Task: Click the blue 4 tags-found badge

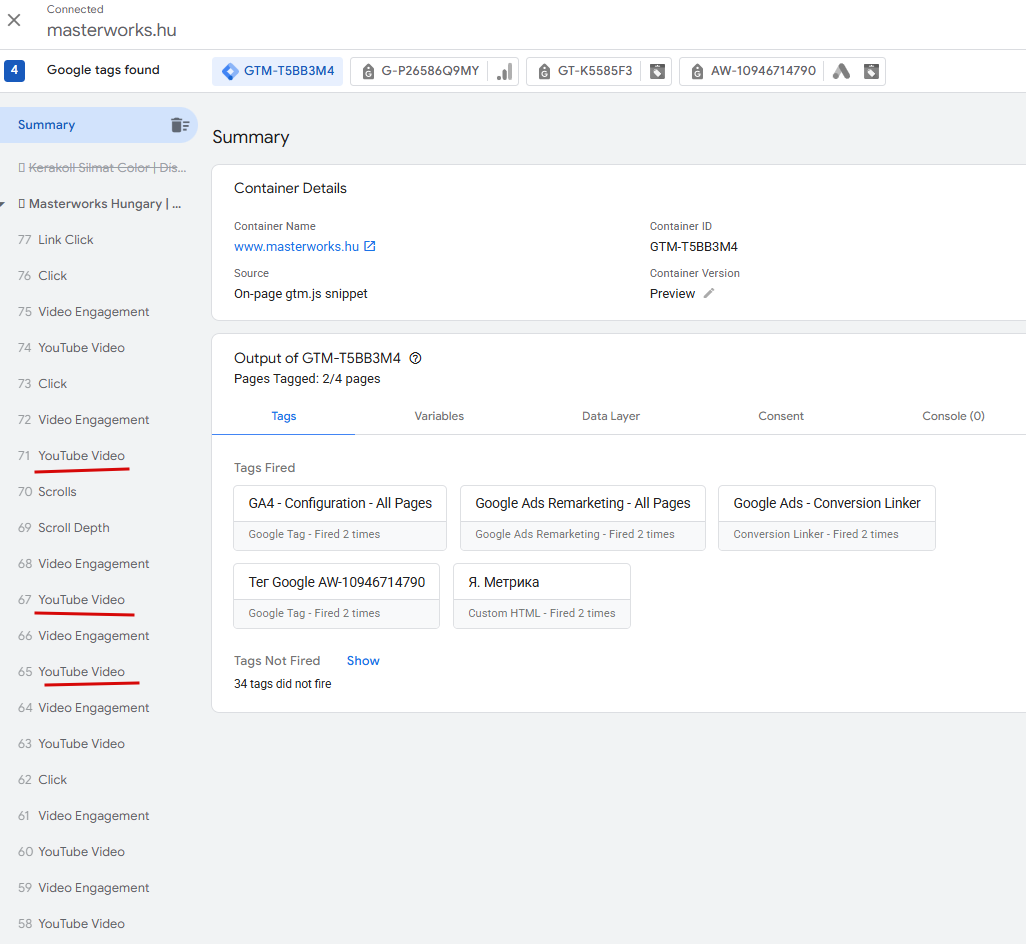Action: (14, 71)
